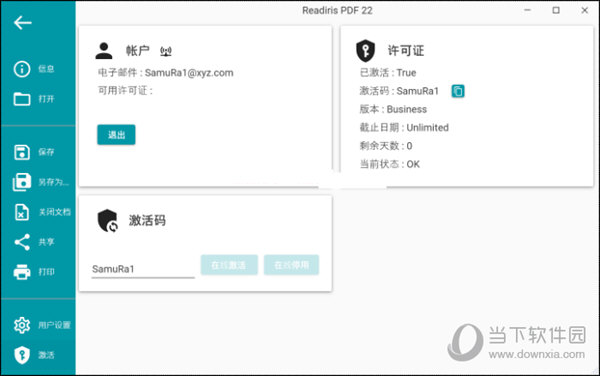Click the account person icon
This screenshot has height=376, width=600.
104,51
